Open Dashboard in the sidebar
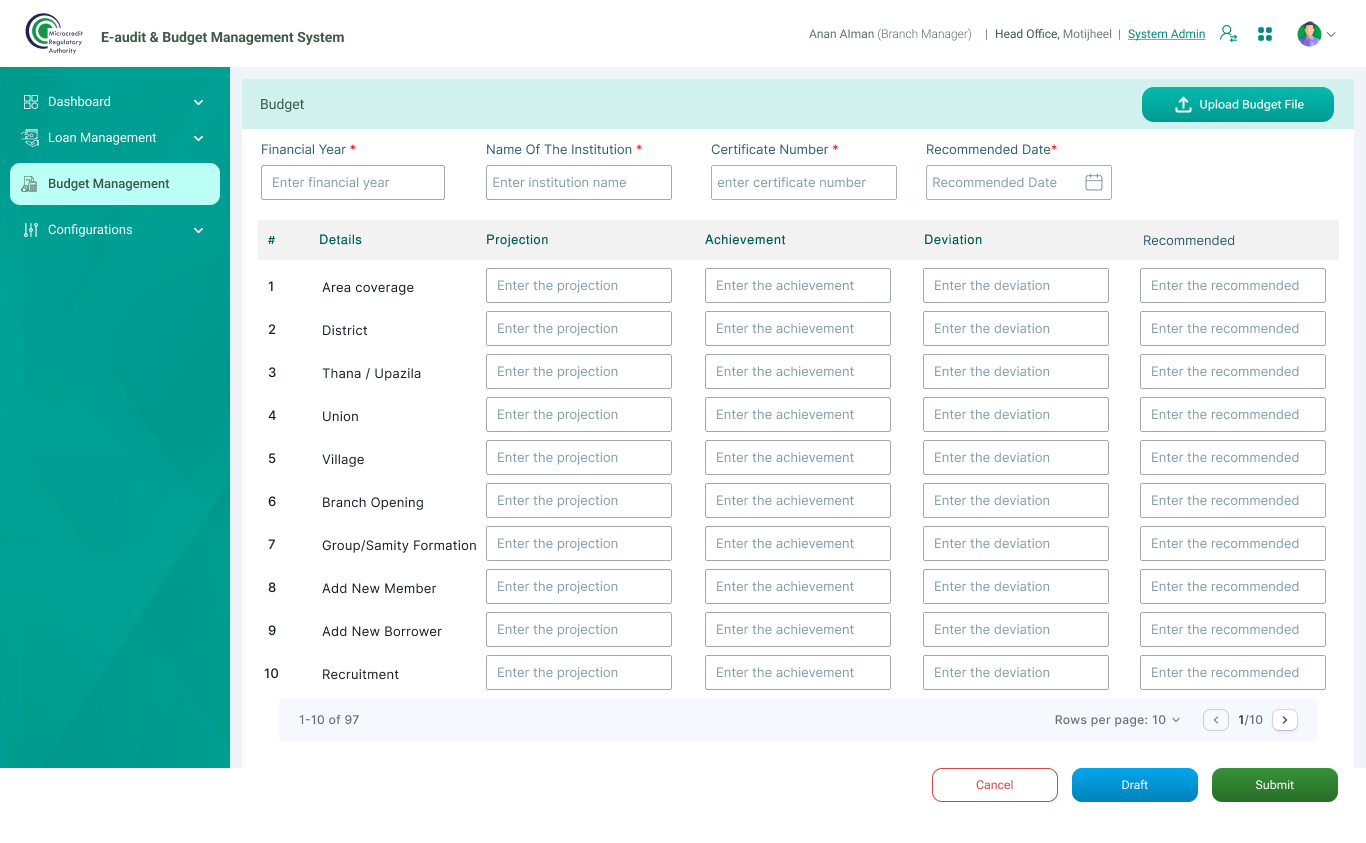Image resolution: width=1366 pixels, height=843 pixels. click(x=115, y=102)
